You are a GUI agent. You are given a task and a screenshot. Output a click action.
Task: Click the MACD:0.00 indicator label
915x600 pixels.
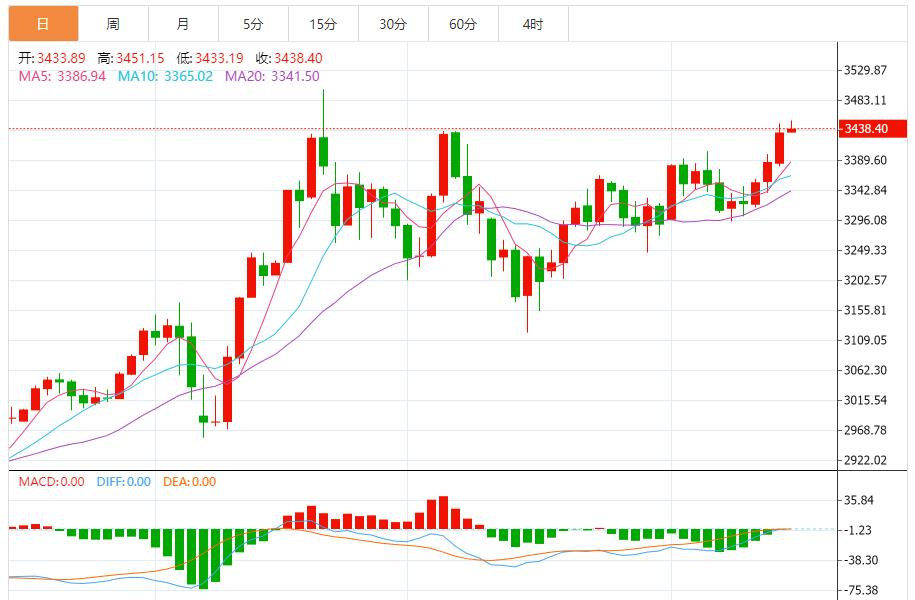pos(51,482)
